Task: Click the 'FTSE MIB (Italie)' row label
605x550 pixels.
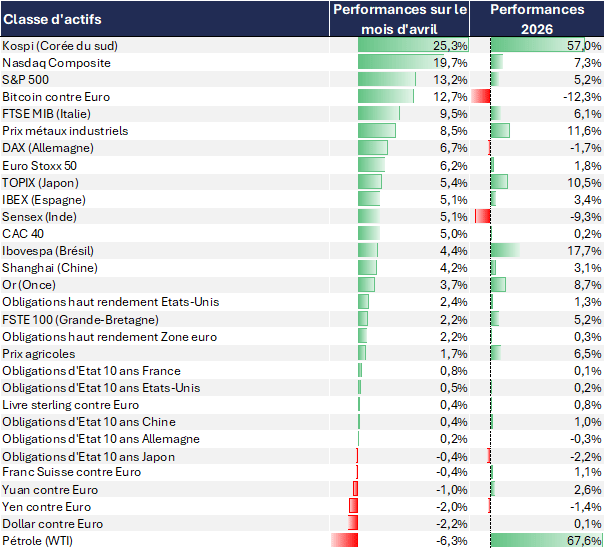Action: pyautogui.click(x=46, y=114)
